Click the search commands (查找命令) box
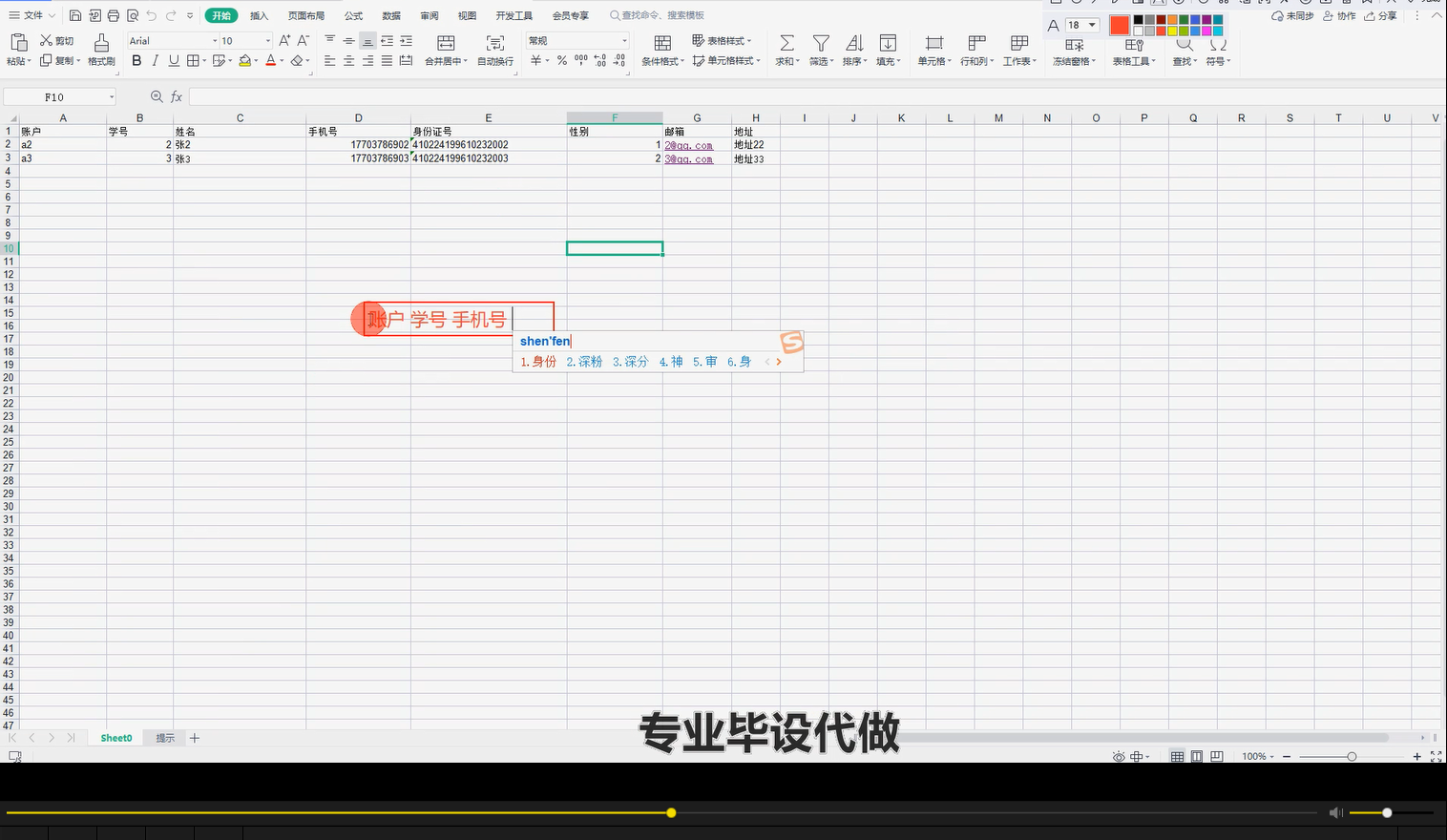1447x840 pixels. 658,15
